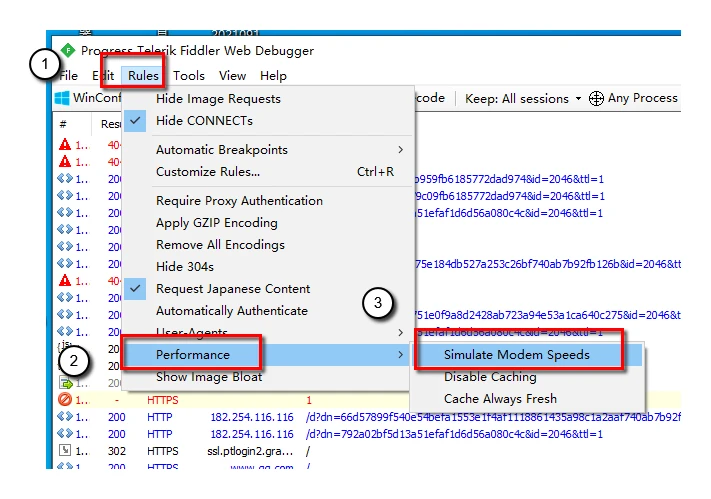Screen dimensions: 711x499
Task: Select session URL ending 9c09fb6185772dad974&id=2046&ttl=1
Action: [509, 196]
